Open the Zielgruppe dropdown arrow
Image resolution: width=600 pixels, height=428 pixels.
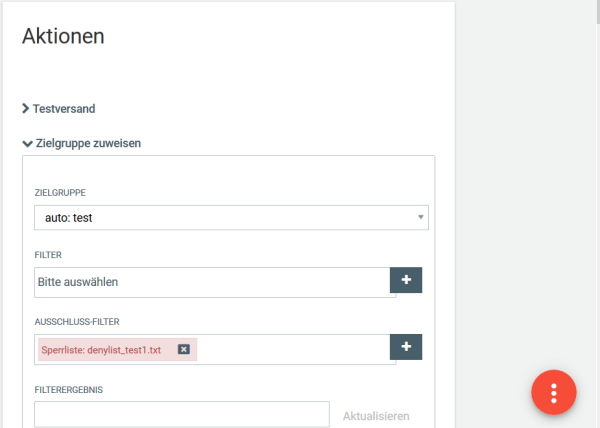421,217
